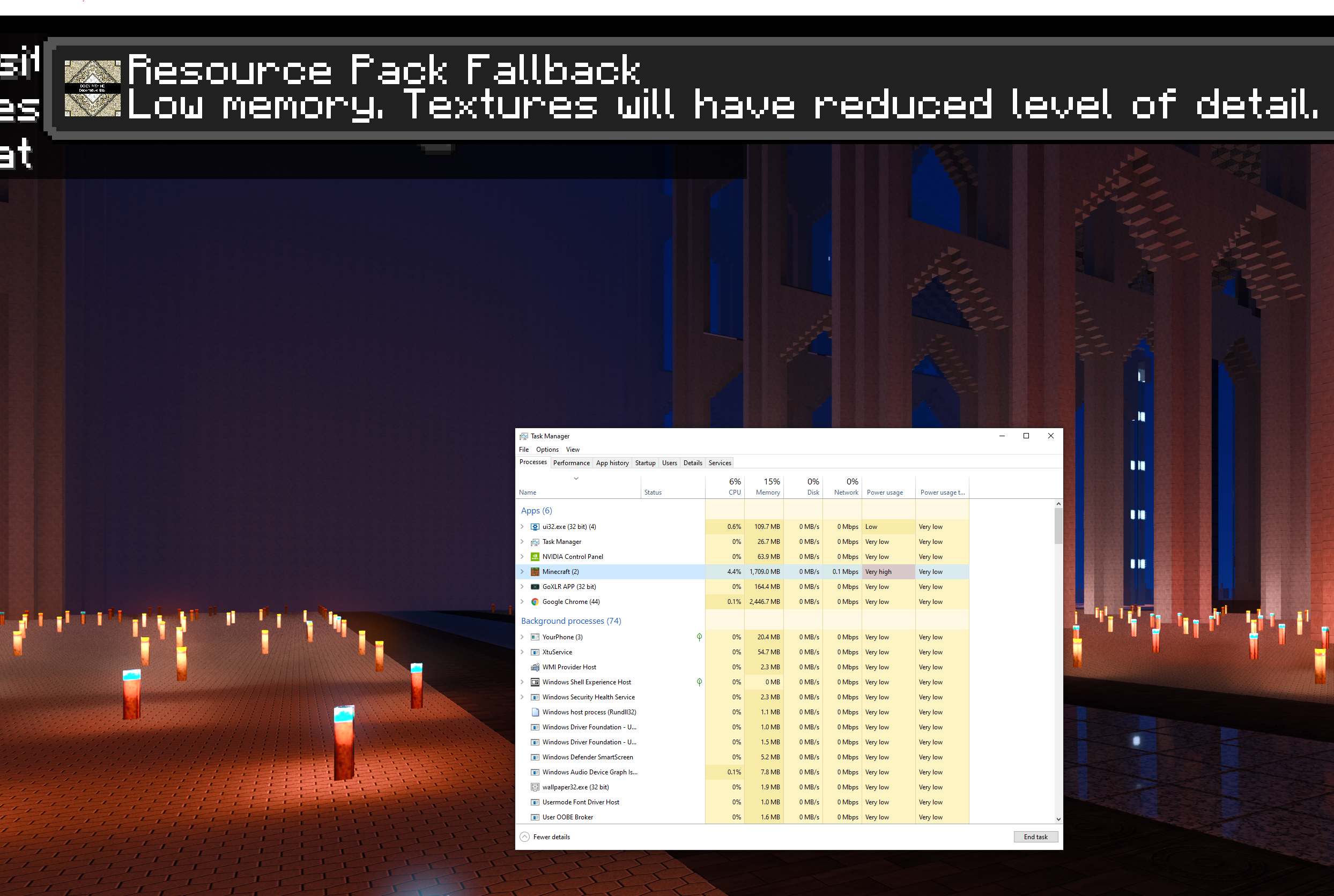Click the Task Manager title bar icon

click(x=524, y=436)
